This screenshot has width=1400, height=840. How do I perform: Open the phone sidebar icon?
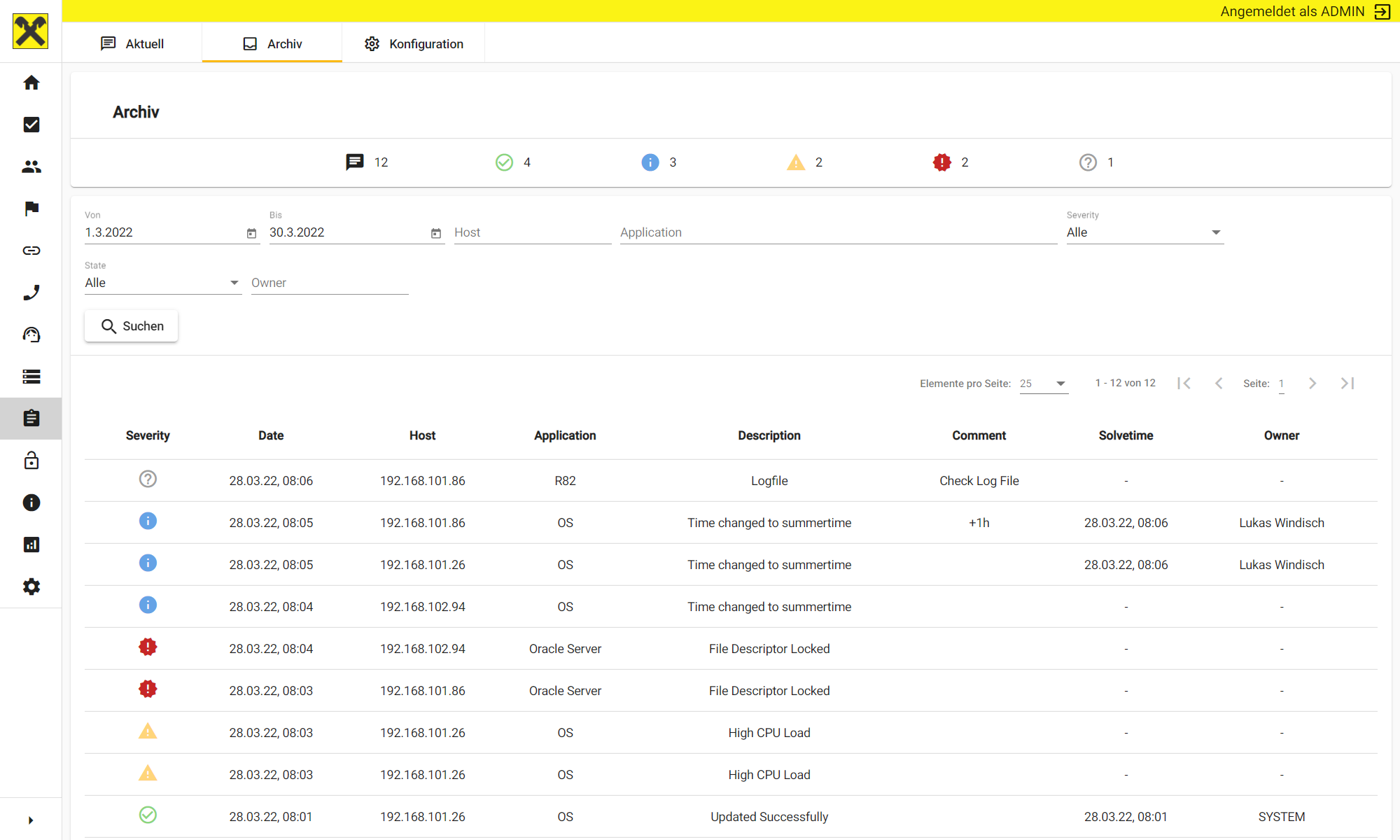pyautogui.click(x=31, y=292)
